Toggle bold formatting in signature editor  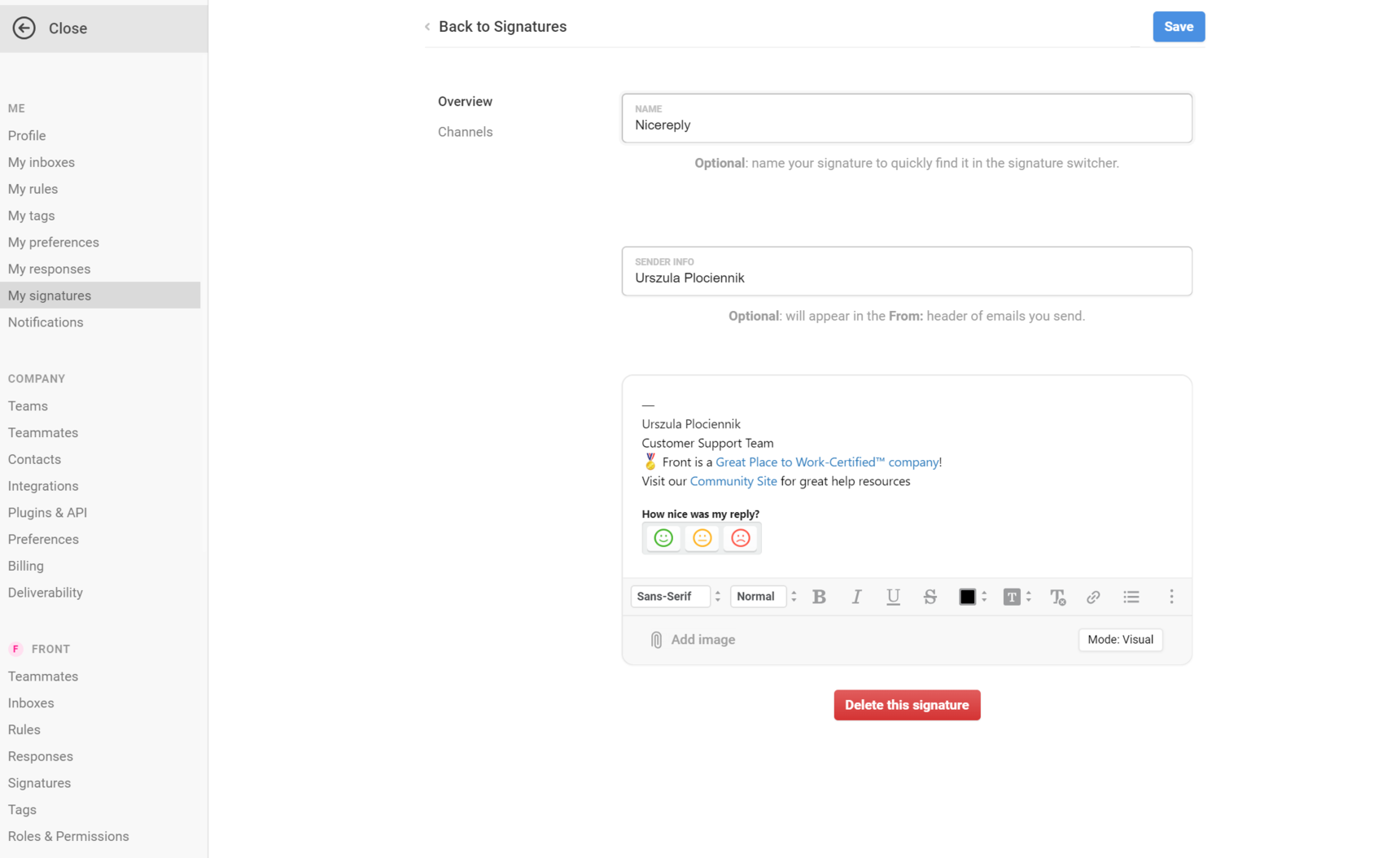(x=819, y=597)
